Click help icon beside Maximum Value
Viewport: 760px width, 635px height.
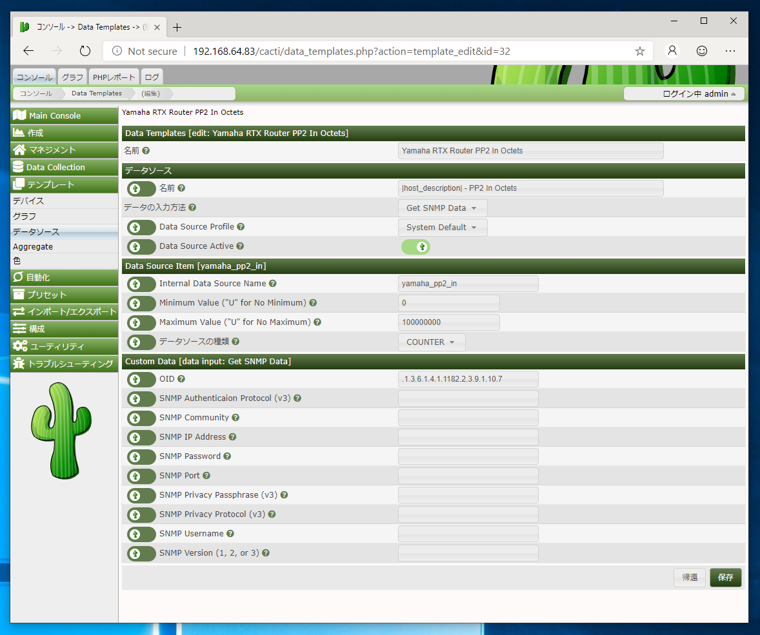coord(317,322)
